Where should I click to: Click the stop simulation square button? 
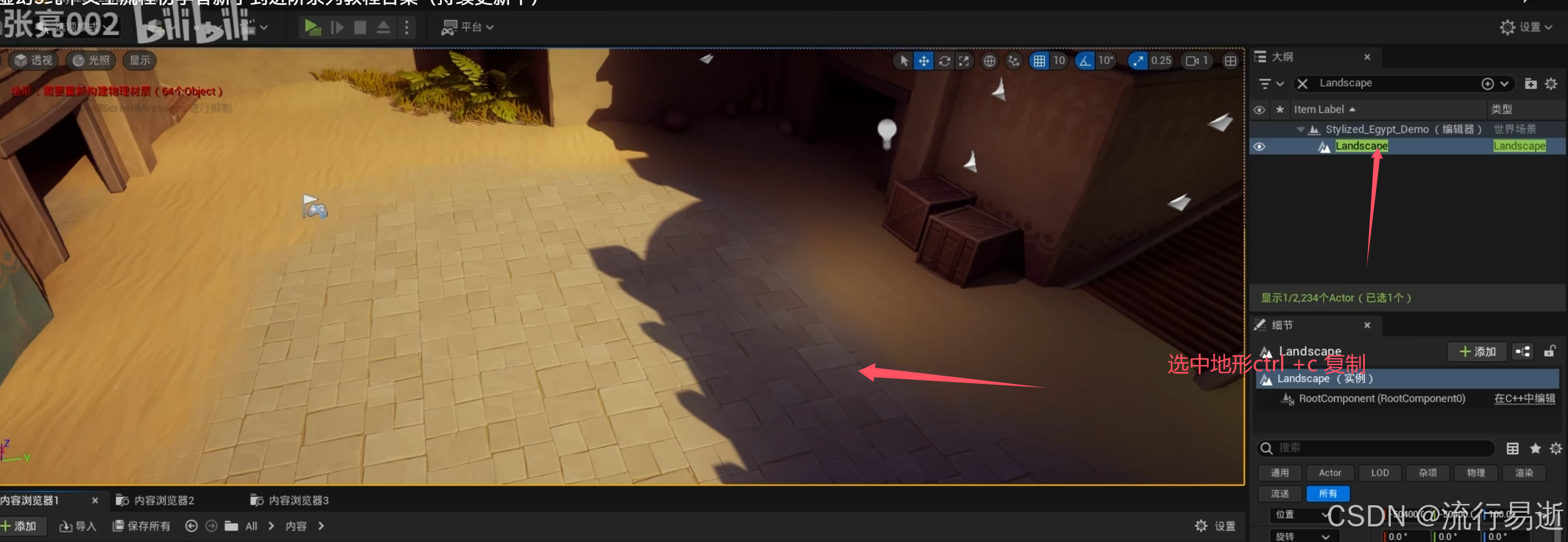360,27
